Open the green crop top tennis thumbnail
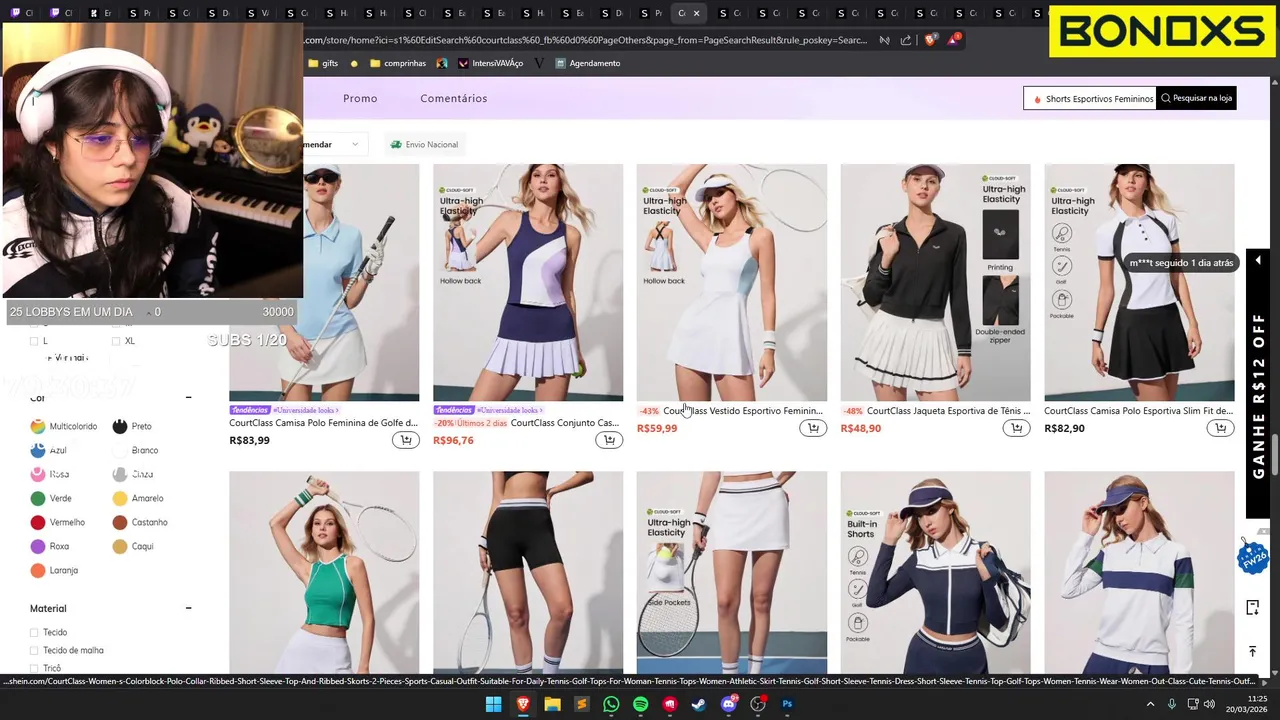The width and height of the screenshot is (1280, 720). pyautogui.click(x=324, y=572)
